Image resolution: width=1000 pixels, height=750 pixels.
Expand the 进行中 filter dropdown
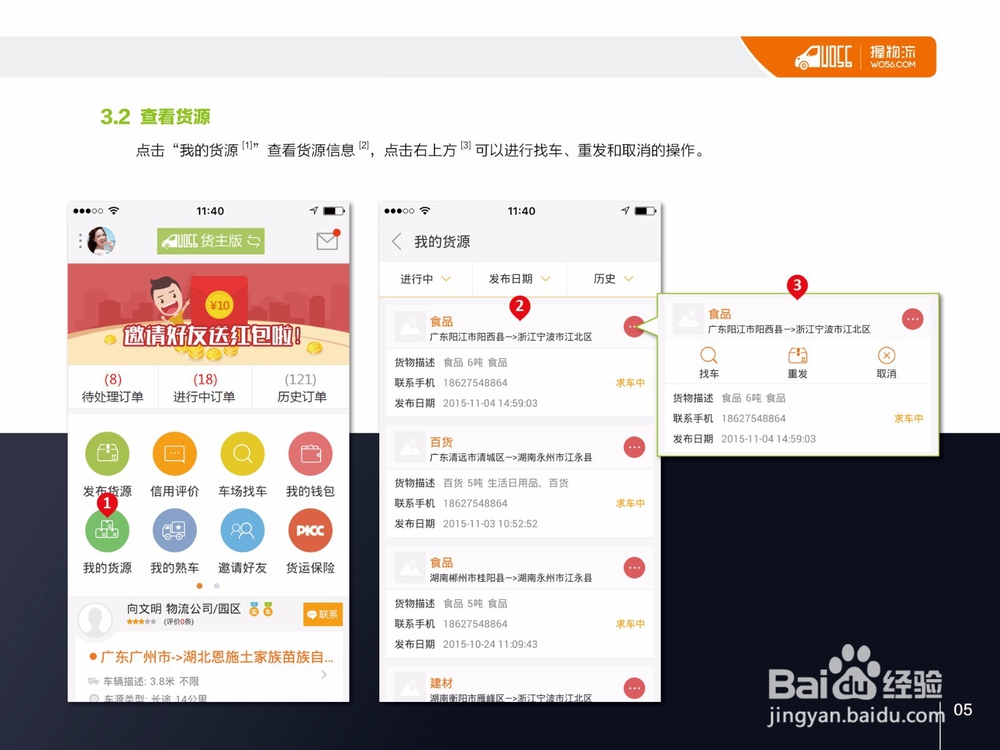click(x=425, y=279)
